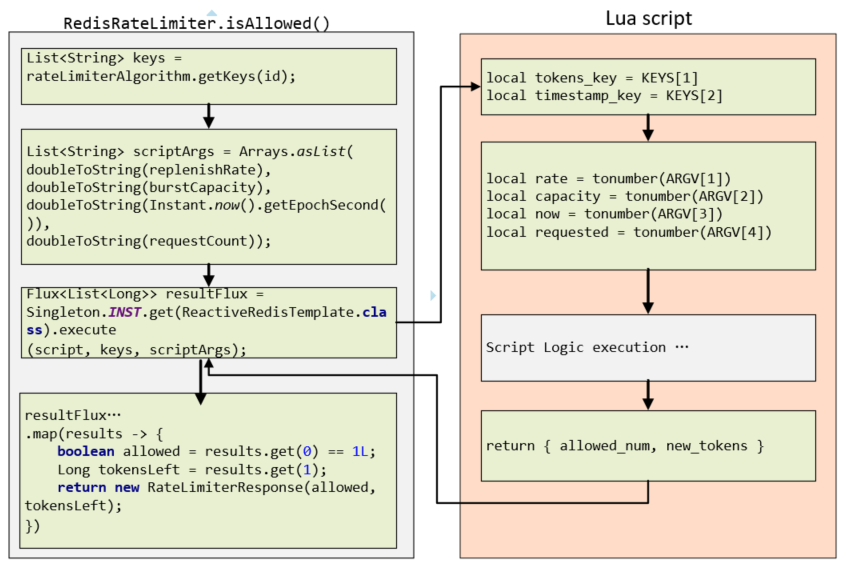
Task: Click the return arrowhead under the execute box
Action: [210, 367]
